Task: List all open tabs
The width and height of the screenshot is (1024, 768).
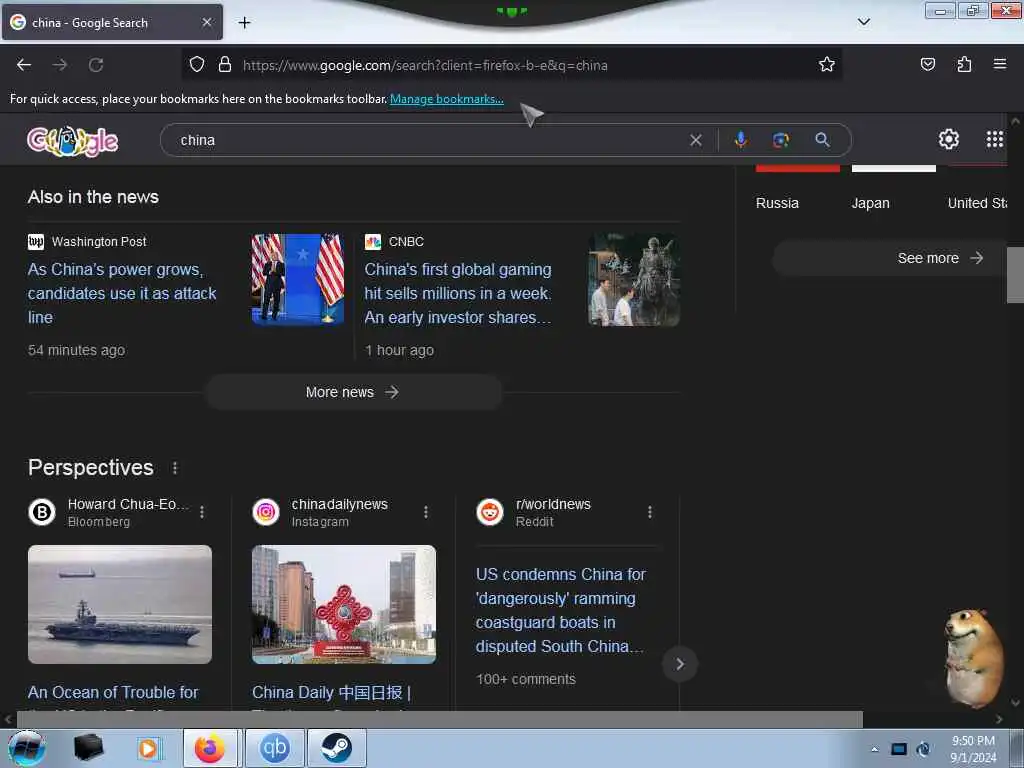Action: (x=863, y=22)
